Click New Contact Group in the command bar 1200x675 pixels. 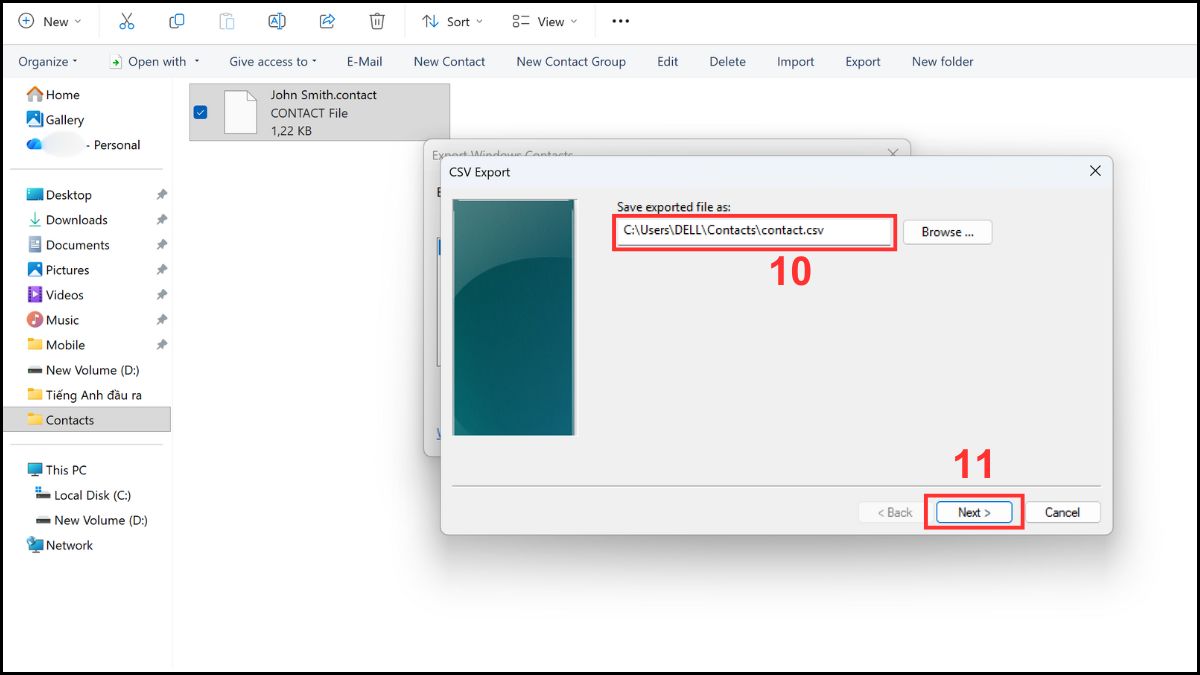570,61
